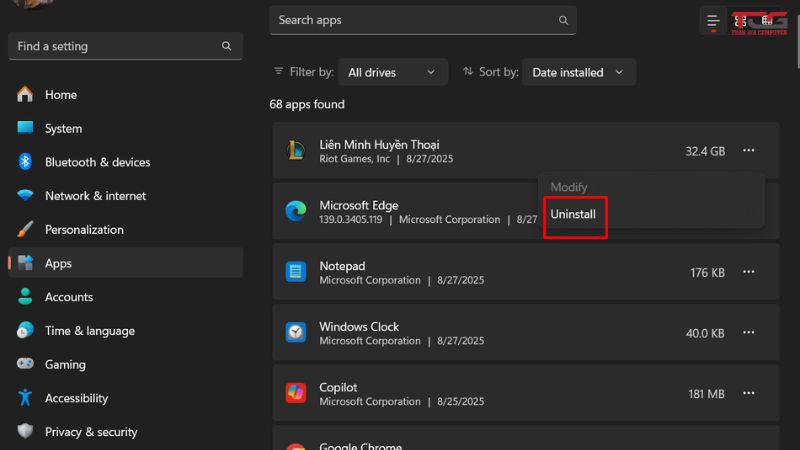Click the Personalization paintbrush icon
This screenshot has height=450, width=800.
point(24,229)
